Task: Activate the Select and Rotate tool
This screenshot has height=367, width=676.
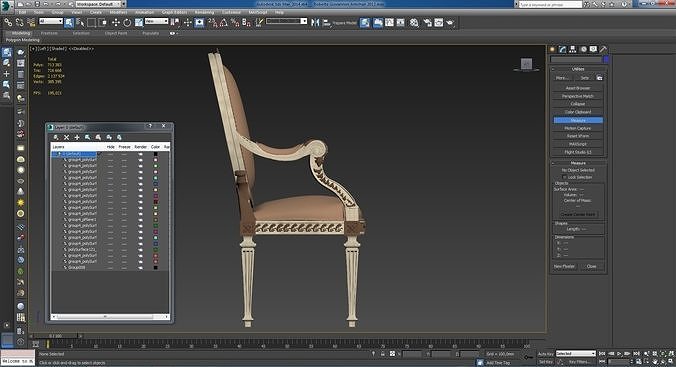Action: click(x=127, y=22)
